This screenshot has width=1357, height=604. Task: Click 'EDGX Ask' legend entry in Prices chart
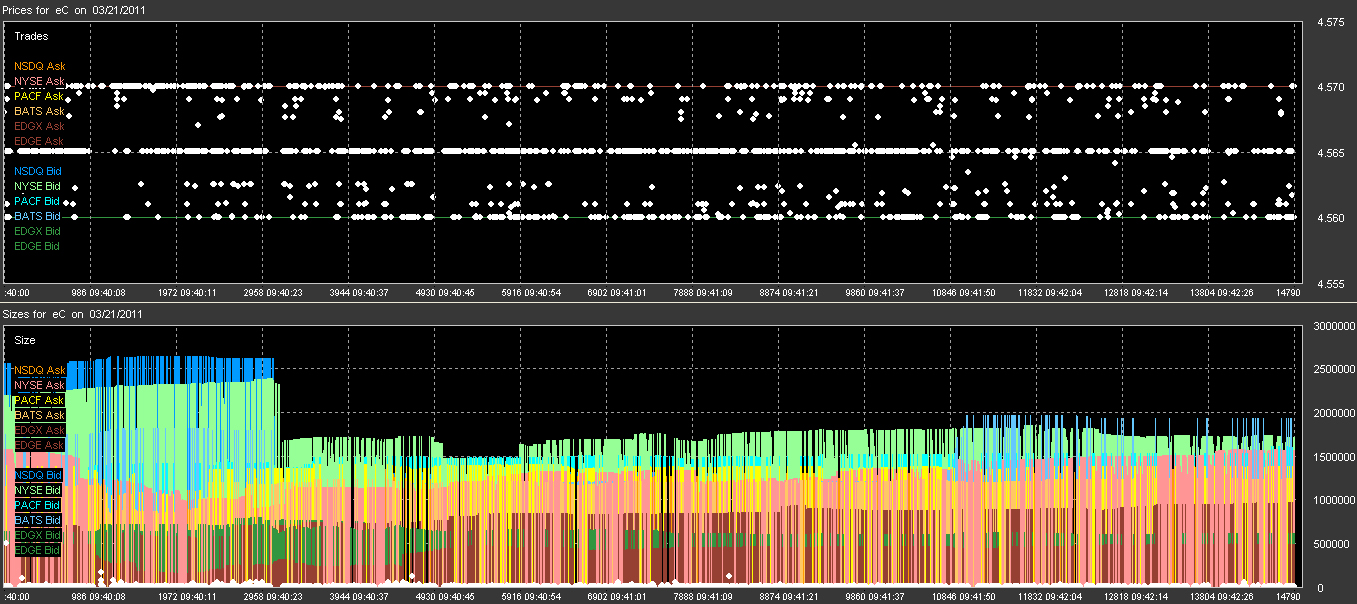pyautogui.click(x=40, y=126)
